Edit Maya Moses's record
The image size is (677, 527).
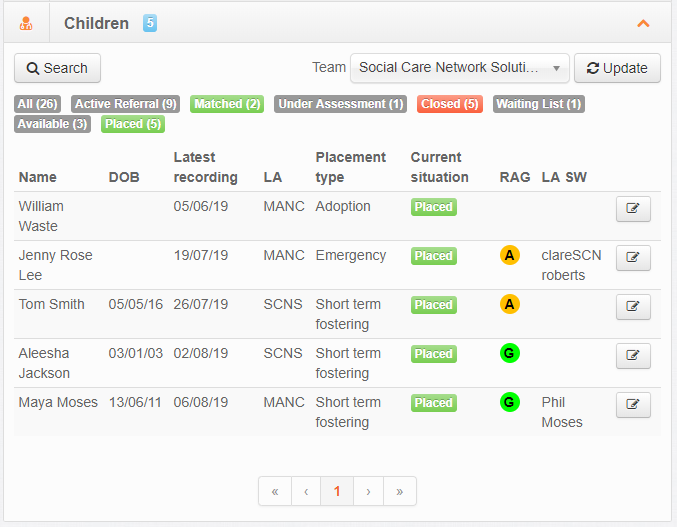633,405
